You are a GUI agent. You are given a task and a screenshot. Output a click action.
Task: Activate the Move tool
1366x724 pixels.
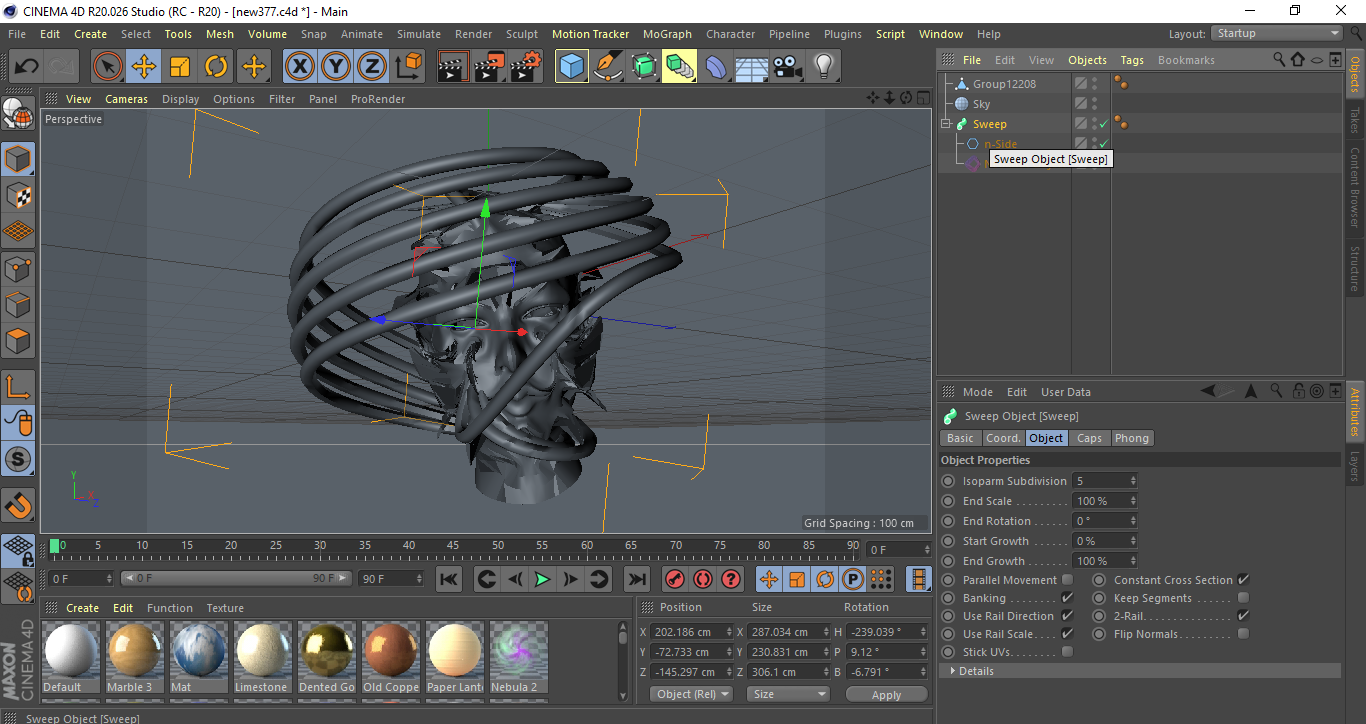[x=144, y=67]
